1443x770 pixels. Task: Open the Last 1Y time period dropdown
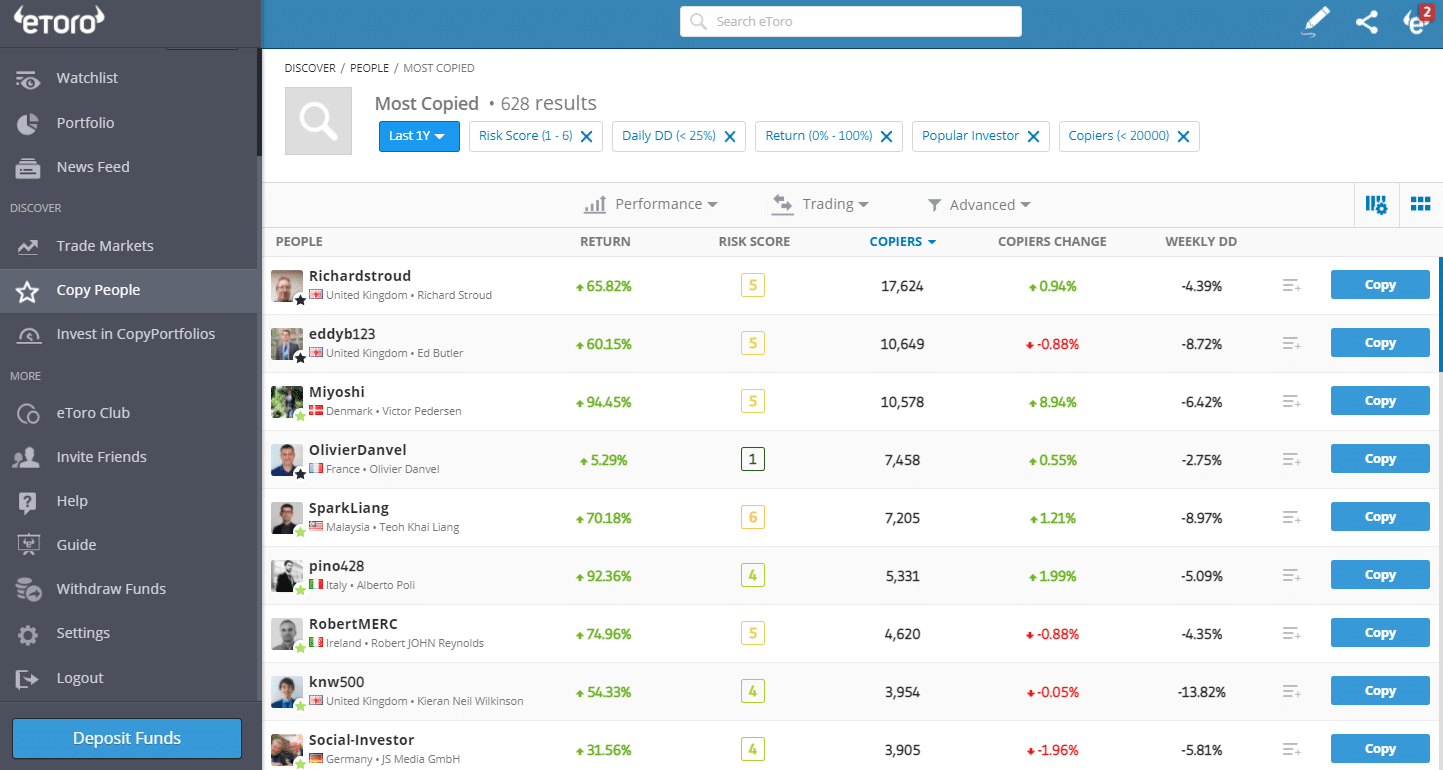[419, 136]
